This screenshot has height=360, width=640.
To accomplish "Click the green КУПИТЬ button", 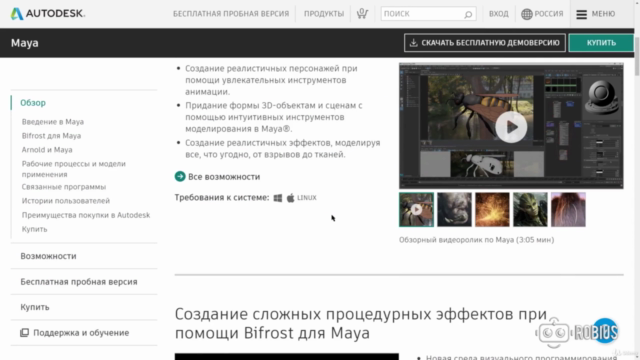I will 601,42.
